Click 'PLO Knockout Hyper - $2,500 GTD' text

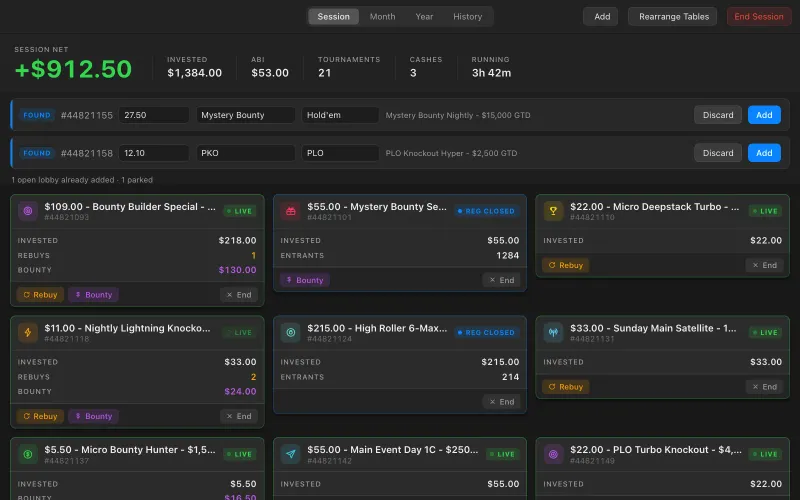[x=451, y=153]
